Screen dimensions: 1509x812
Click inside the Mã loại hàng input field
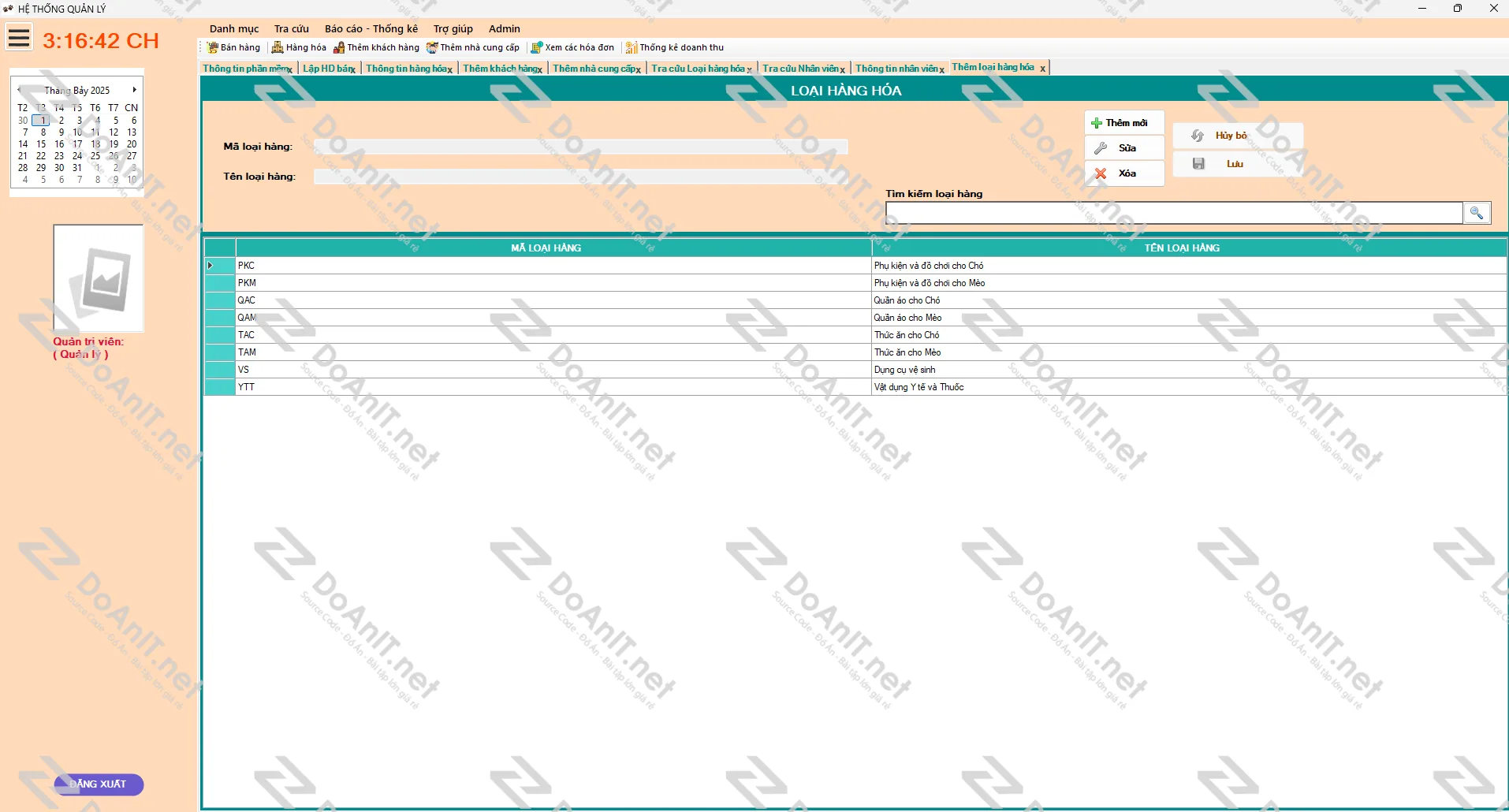579,146
